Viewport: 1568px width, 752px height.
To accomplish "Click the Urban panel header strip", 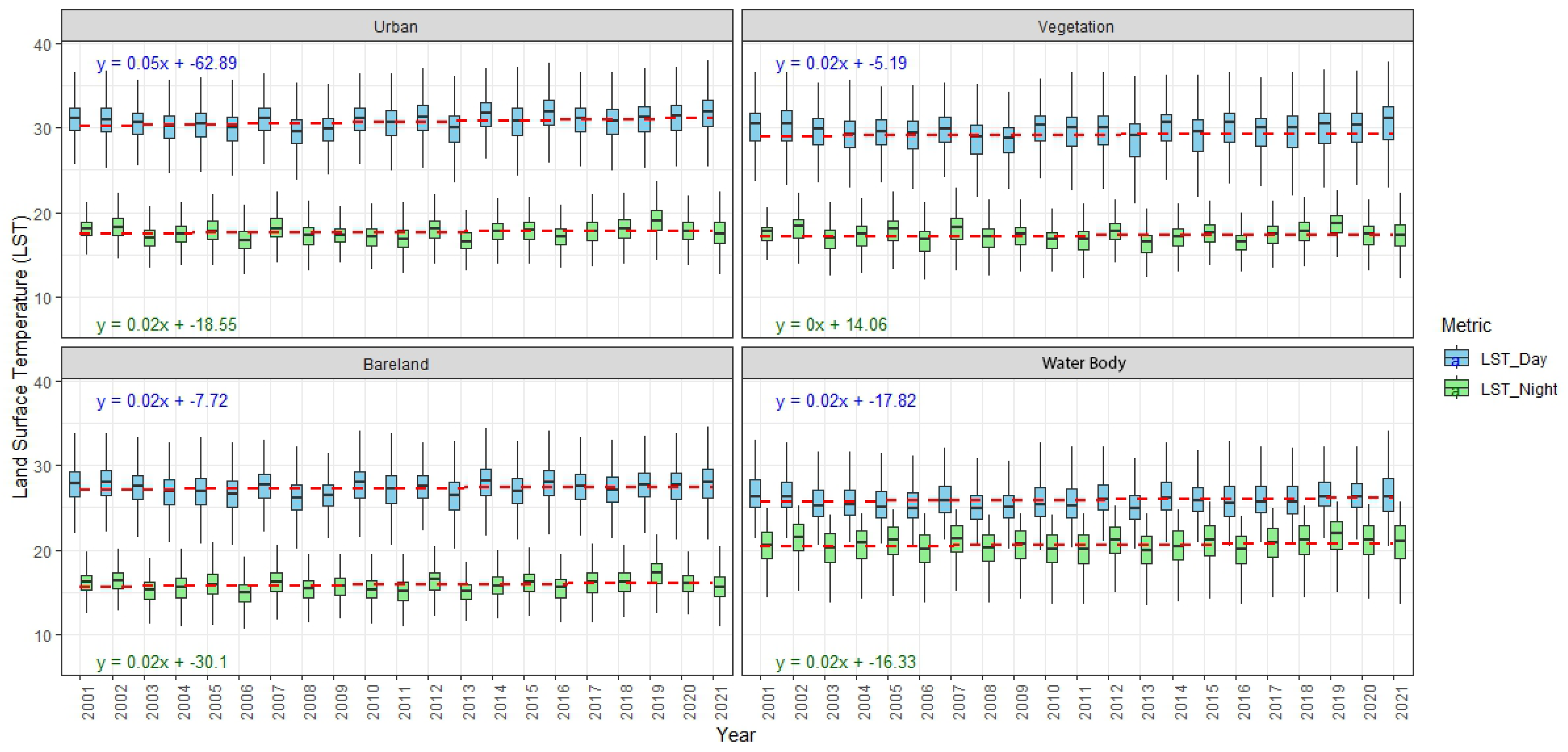I will (x=396, y=26).
